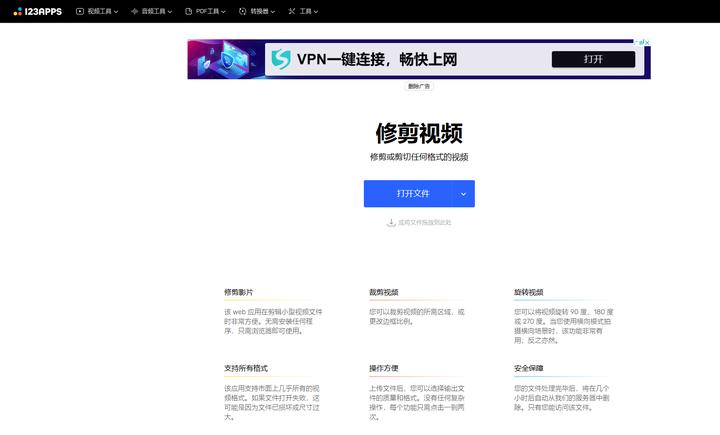This screenshot has width=720, height=435.
Task: Click the converter circular icon
Action: (x=242, y=11)
